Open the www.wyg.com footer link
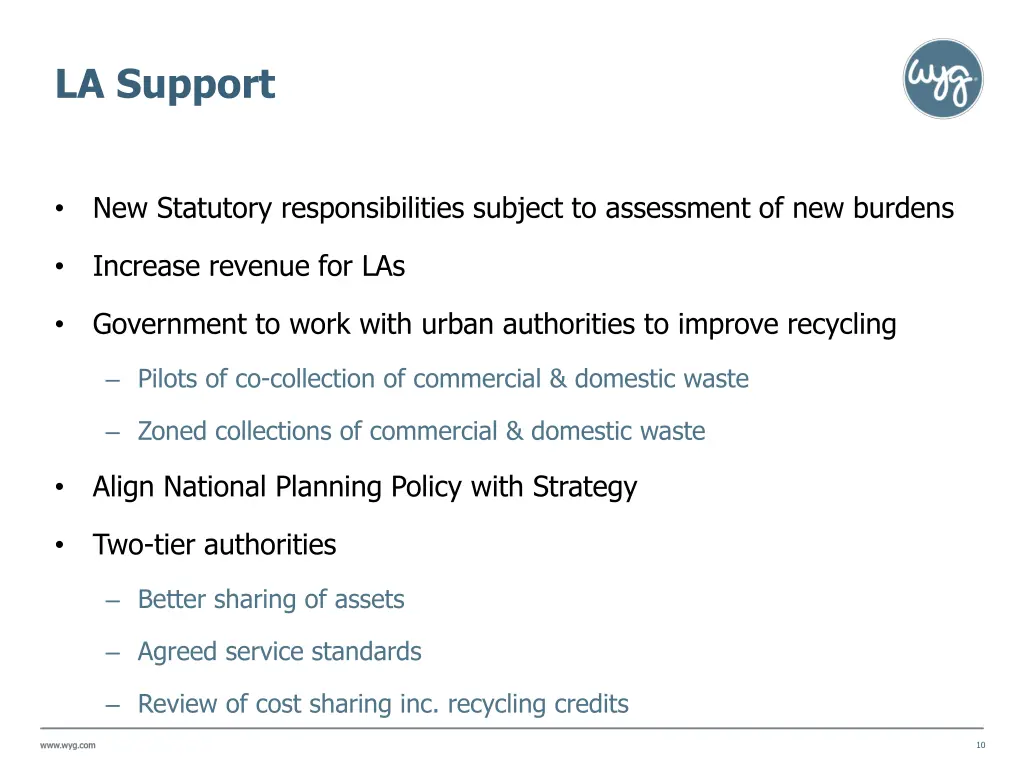The height and width of the screenshot is (768, 1024). click(68, 745)
